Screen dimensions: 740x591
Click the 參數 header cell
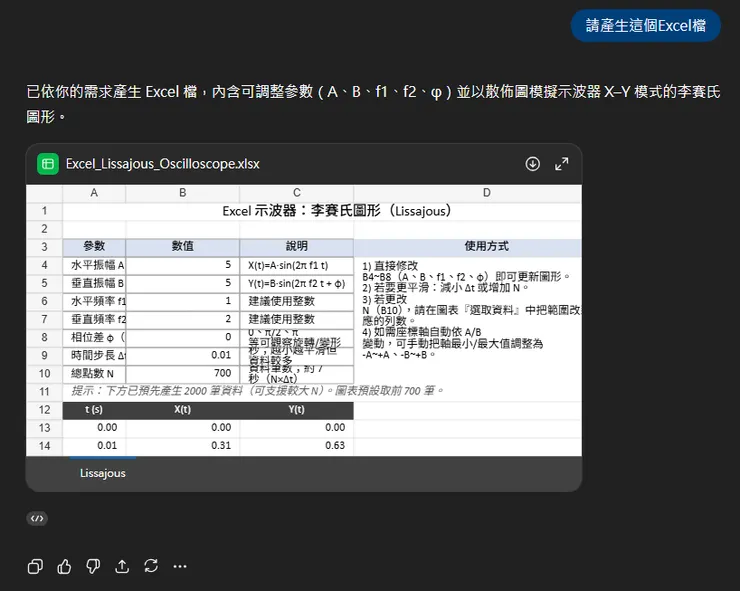pos(94,246)
